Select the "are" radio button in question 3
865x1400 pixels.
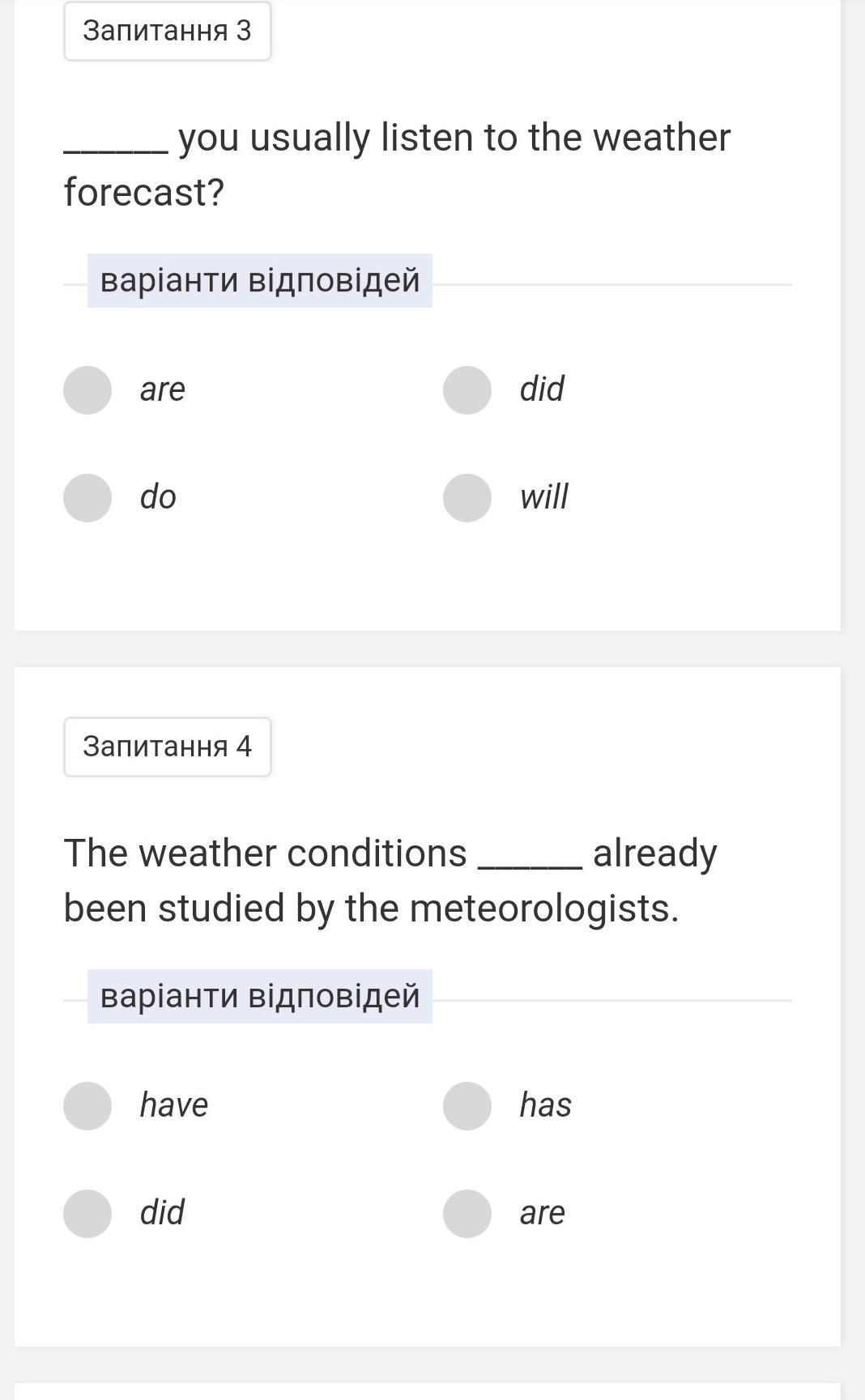pyautogui.click(x=87, y=390)
